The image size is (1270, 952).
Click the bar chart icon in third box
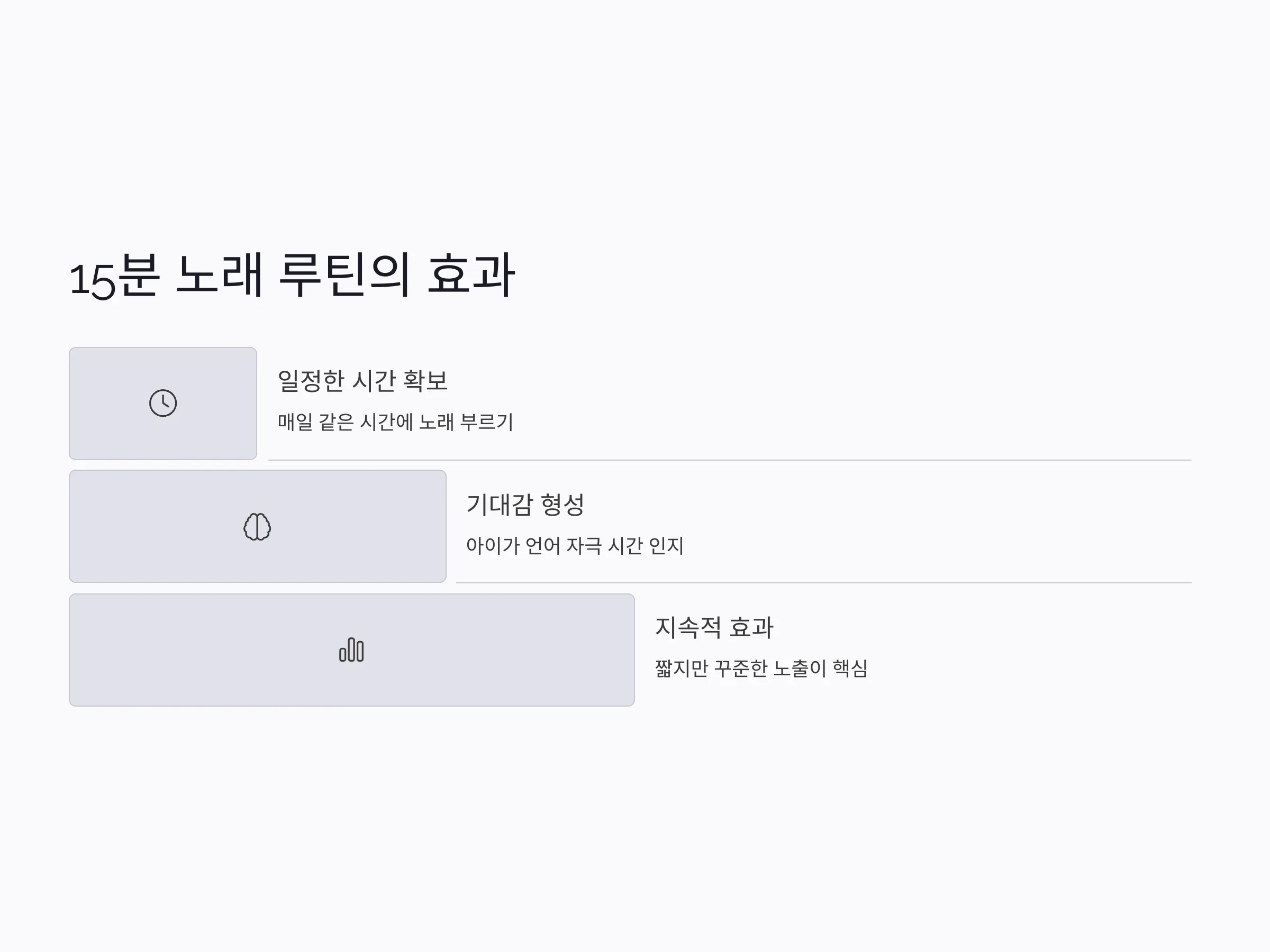tap(351, 649)
